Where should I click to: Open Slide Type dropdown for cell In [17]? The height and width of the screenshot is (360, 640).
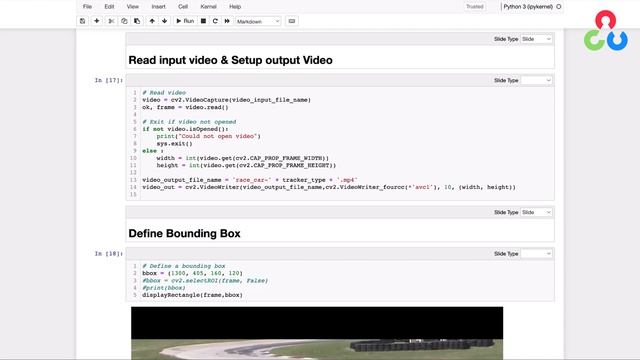[536, 80]
